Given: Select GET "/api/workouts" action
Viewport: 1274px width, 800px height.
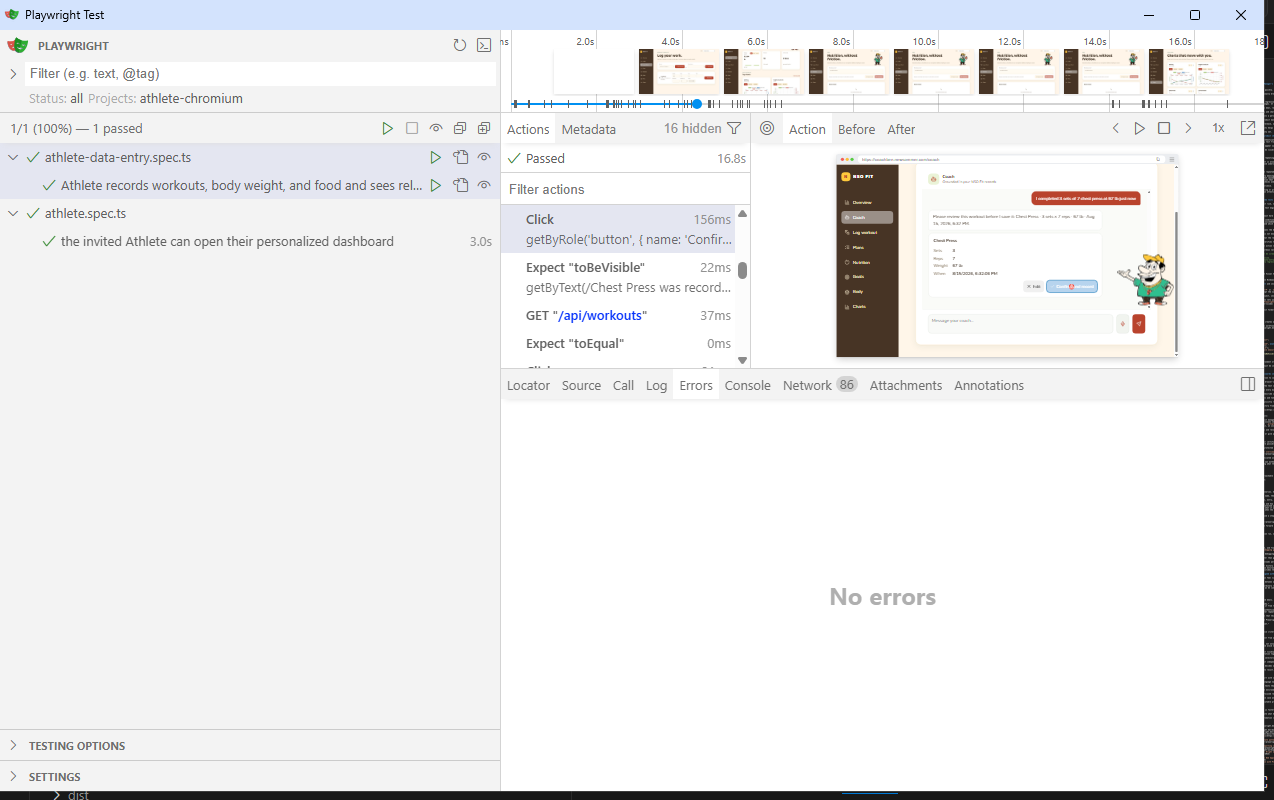Looking at the screenshot, I should point(618,315).
